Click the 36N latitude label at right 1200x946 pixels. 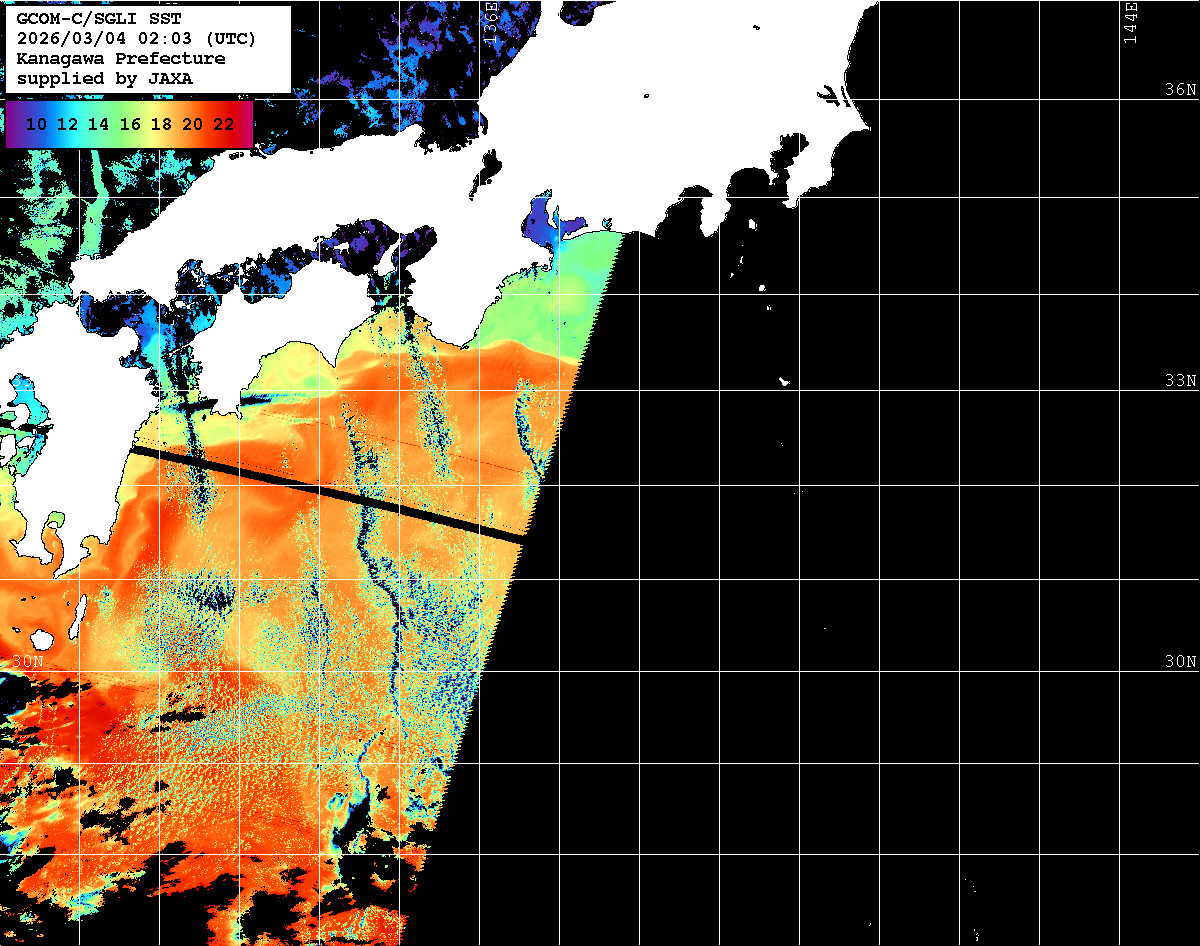(x=1180, y=89)
